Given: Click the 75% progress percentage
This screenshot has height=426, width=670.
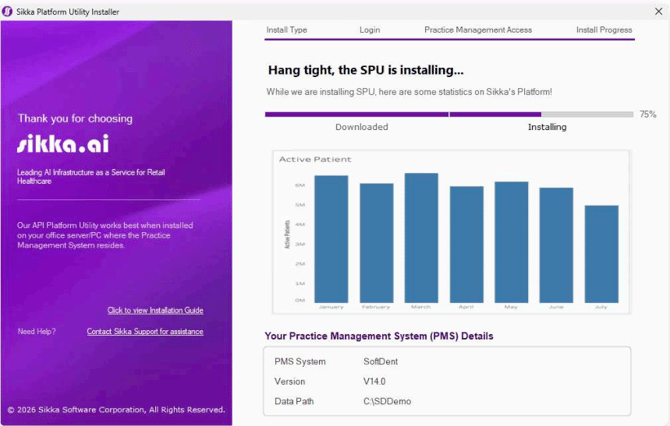Looking at the screenshot, I should point(648,114).
